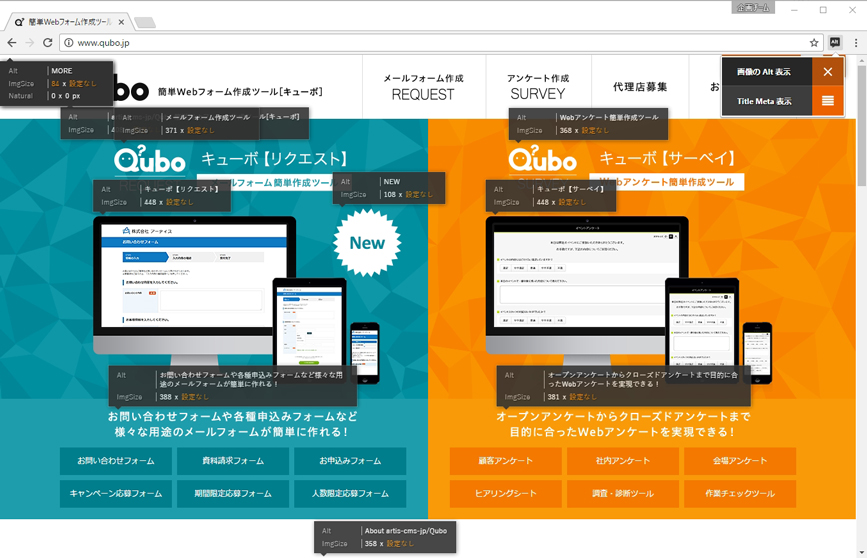
Task: Click the MORE alt info tooltip
Action: pos(56,83)
